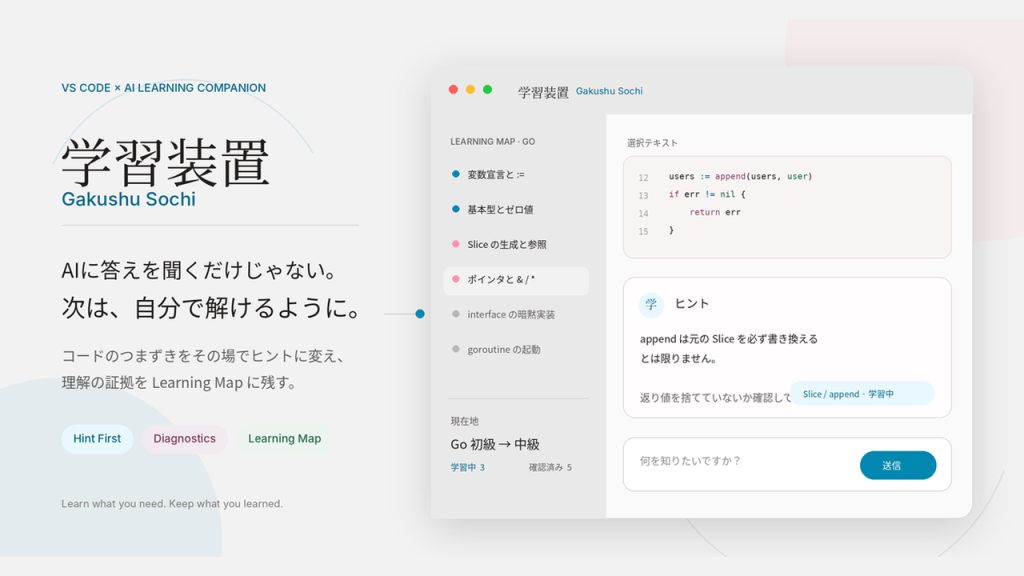Click gray status dot beside interface の暗黙実装
The width and height of the screenshot is (1024, 576).
coord(456,314)
